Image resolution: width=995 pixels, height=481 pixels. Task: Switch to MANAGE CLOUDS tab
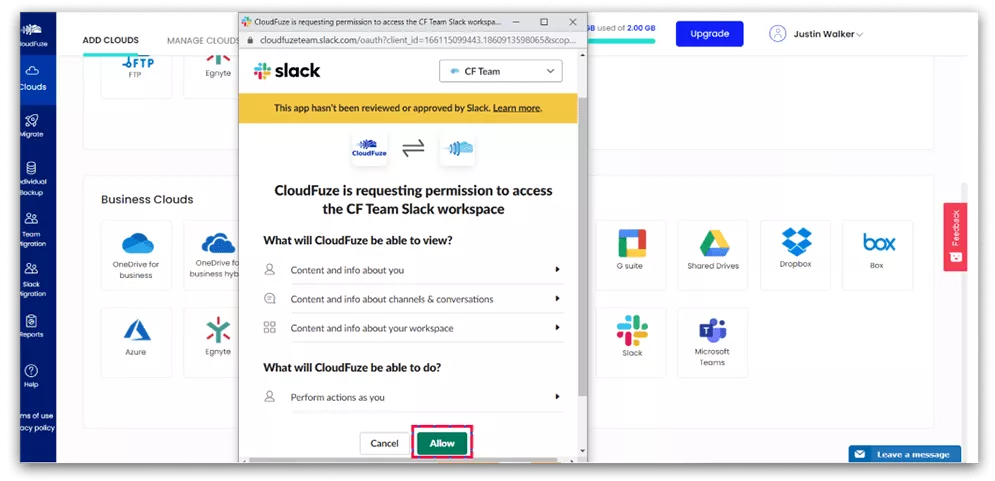point(203,41)
